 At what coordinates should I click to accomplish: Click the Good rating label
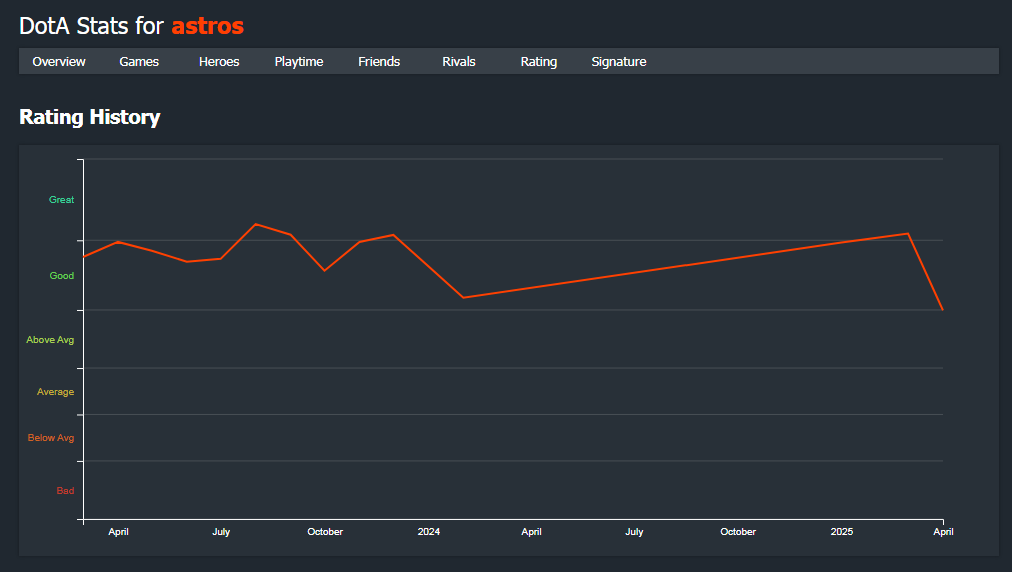[x=61, y=276]
